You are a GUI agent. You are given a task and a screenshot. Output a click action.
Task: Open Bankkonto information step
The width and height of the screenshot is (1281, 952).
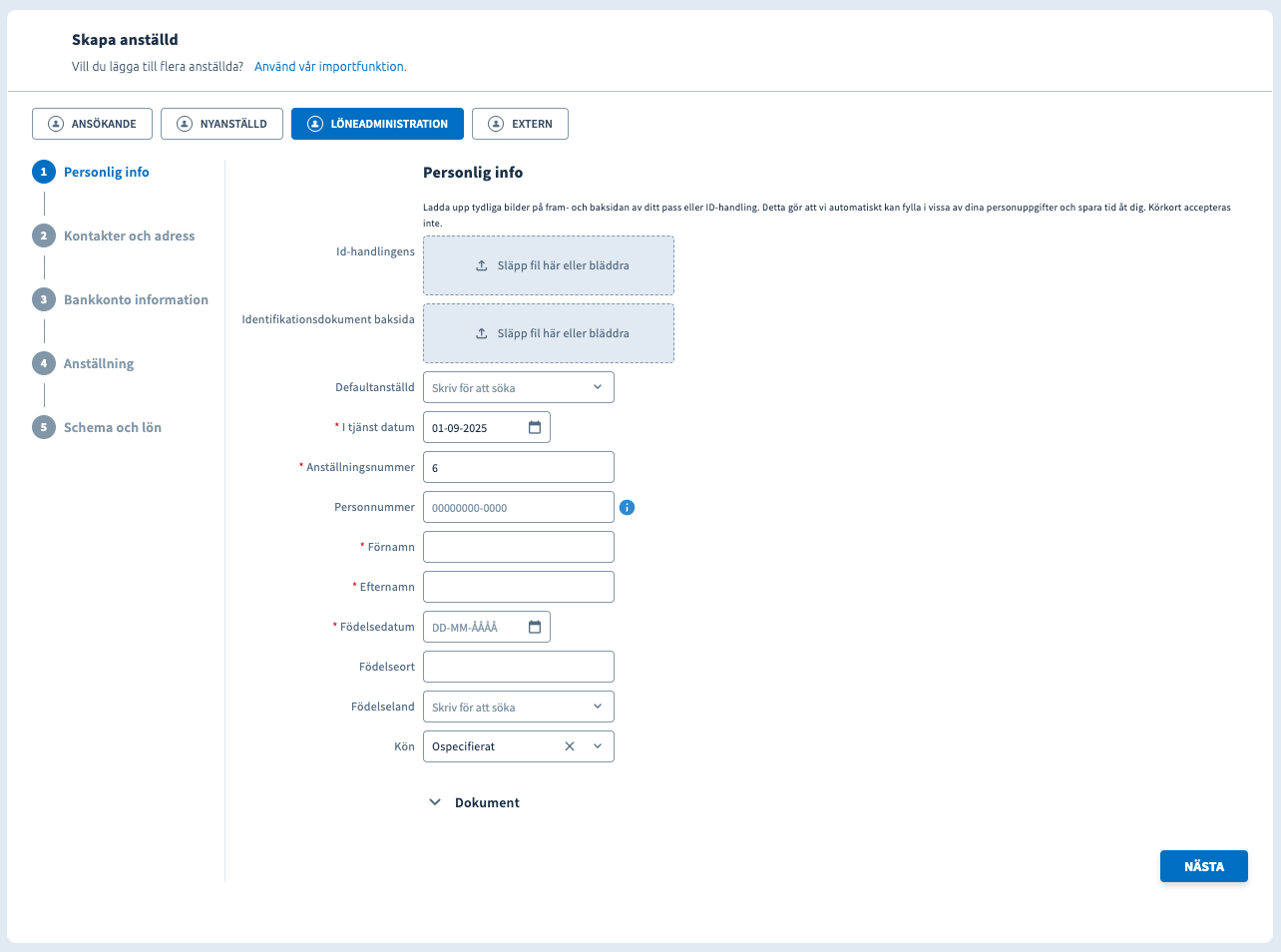click(x=136, y=299)
